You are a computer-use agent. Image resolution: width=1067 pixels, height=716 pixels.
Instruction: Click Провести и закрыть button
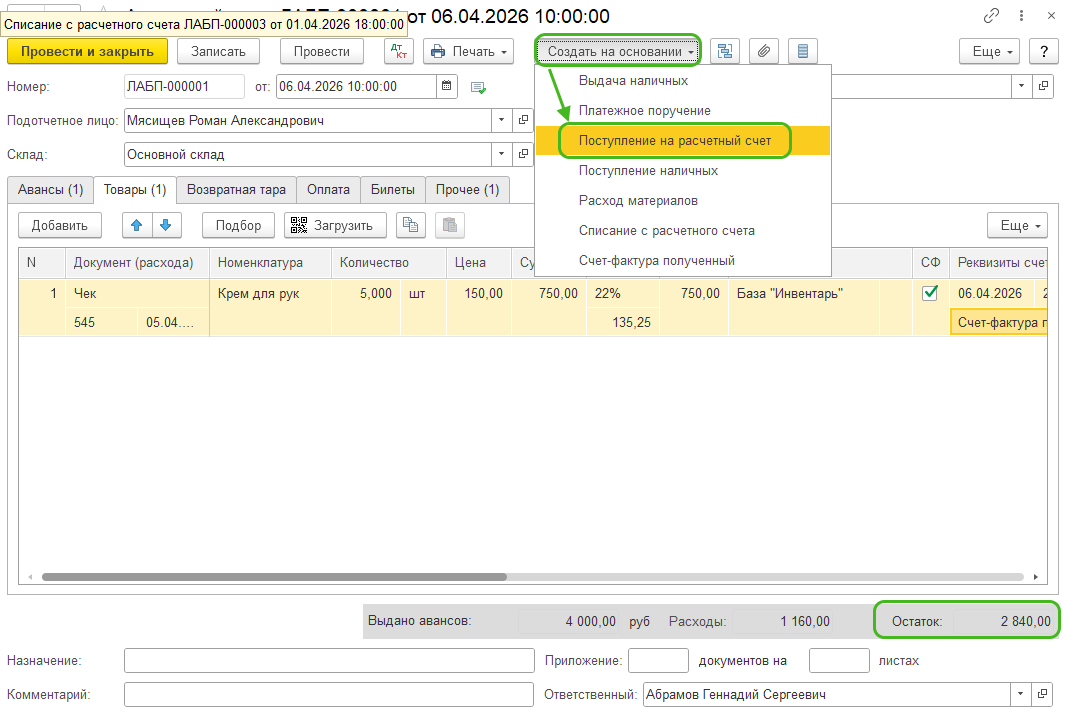(x=87, y=51)
